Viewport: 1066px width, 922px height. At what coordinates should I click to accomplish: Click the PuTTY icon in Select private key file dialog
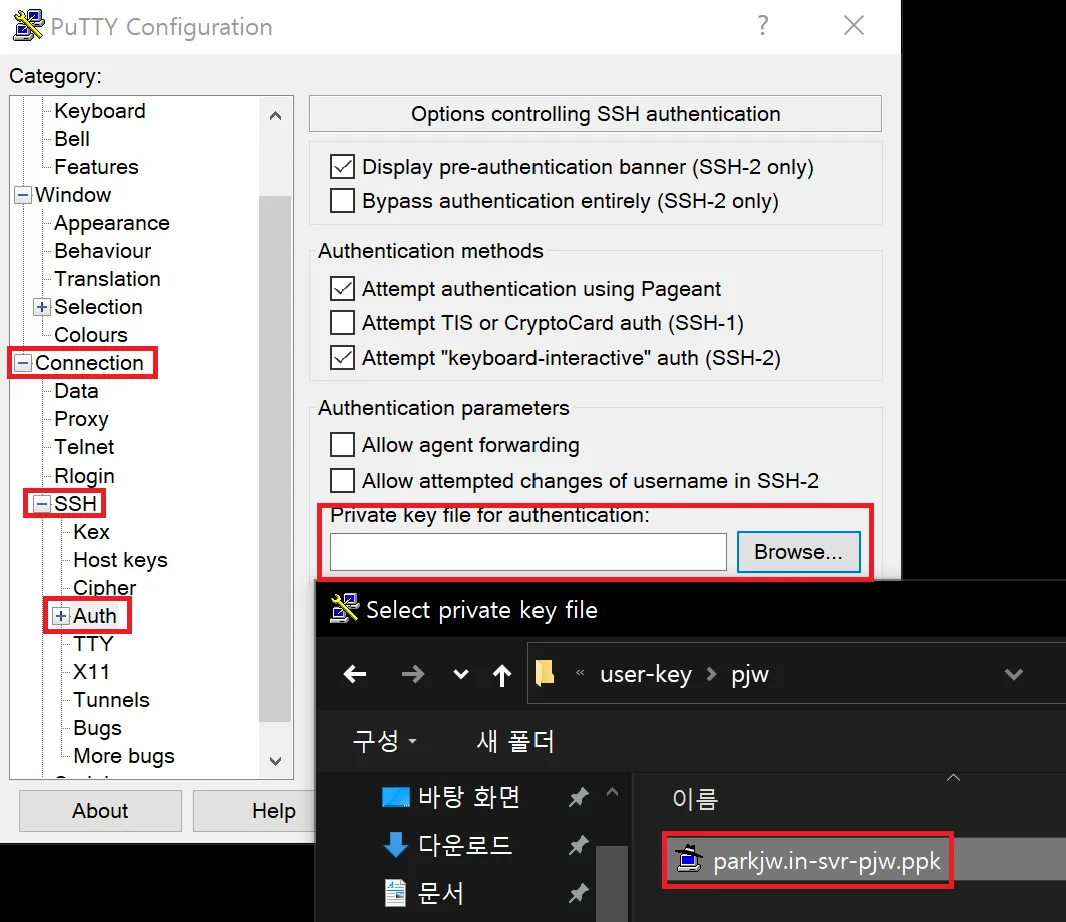tap(344, 609)
